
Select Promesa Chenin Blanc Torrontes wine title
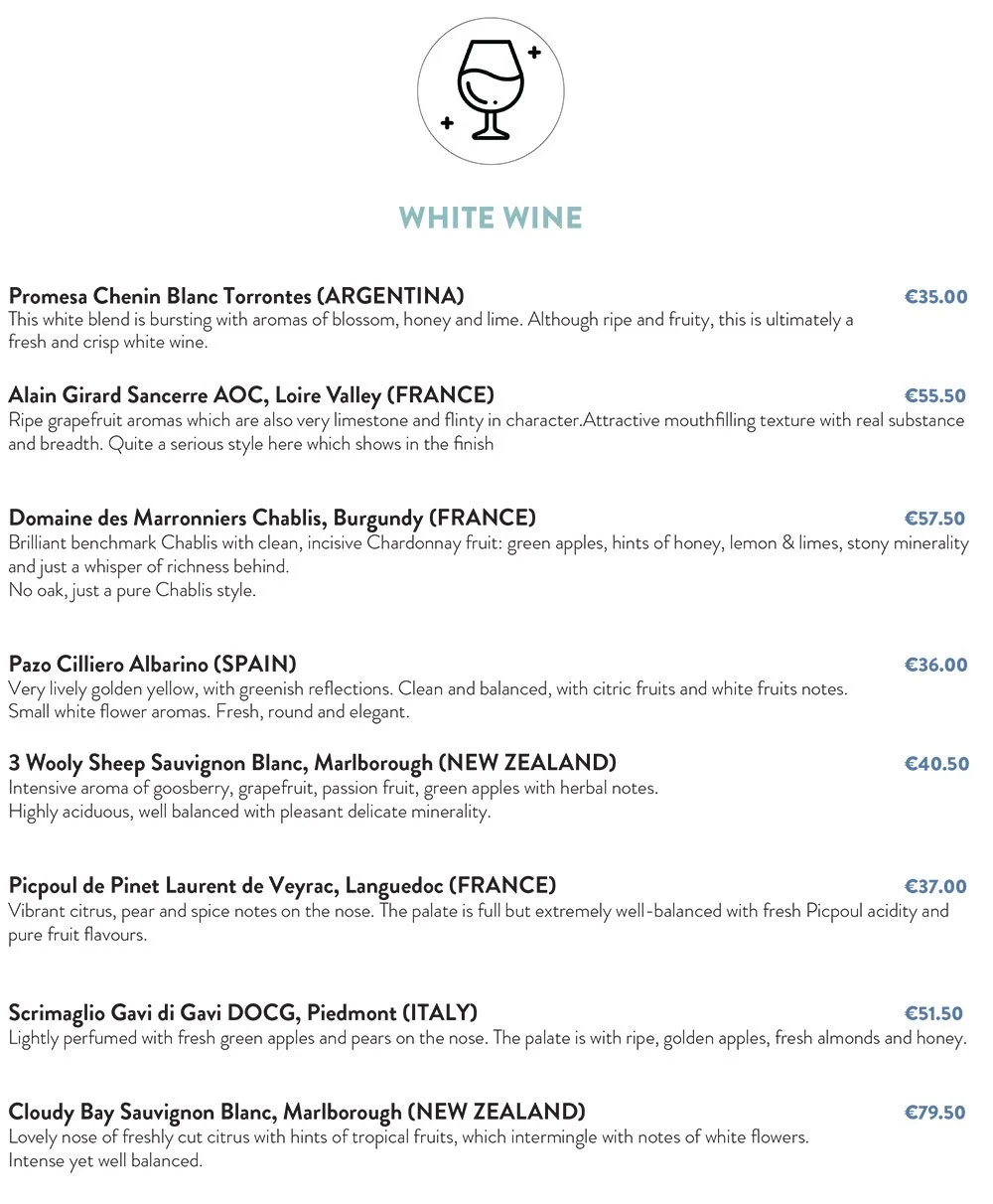click(x=236, y=296)
